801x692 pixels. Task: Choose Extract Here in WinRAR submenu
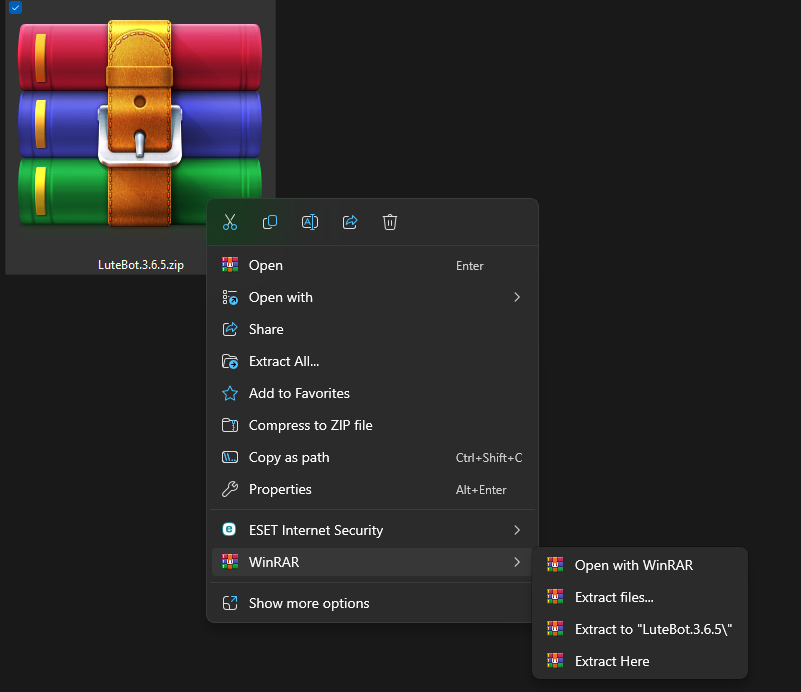coord(640,661)
